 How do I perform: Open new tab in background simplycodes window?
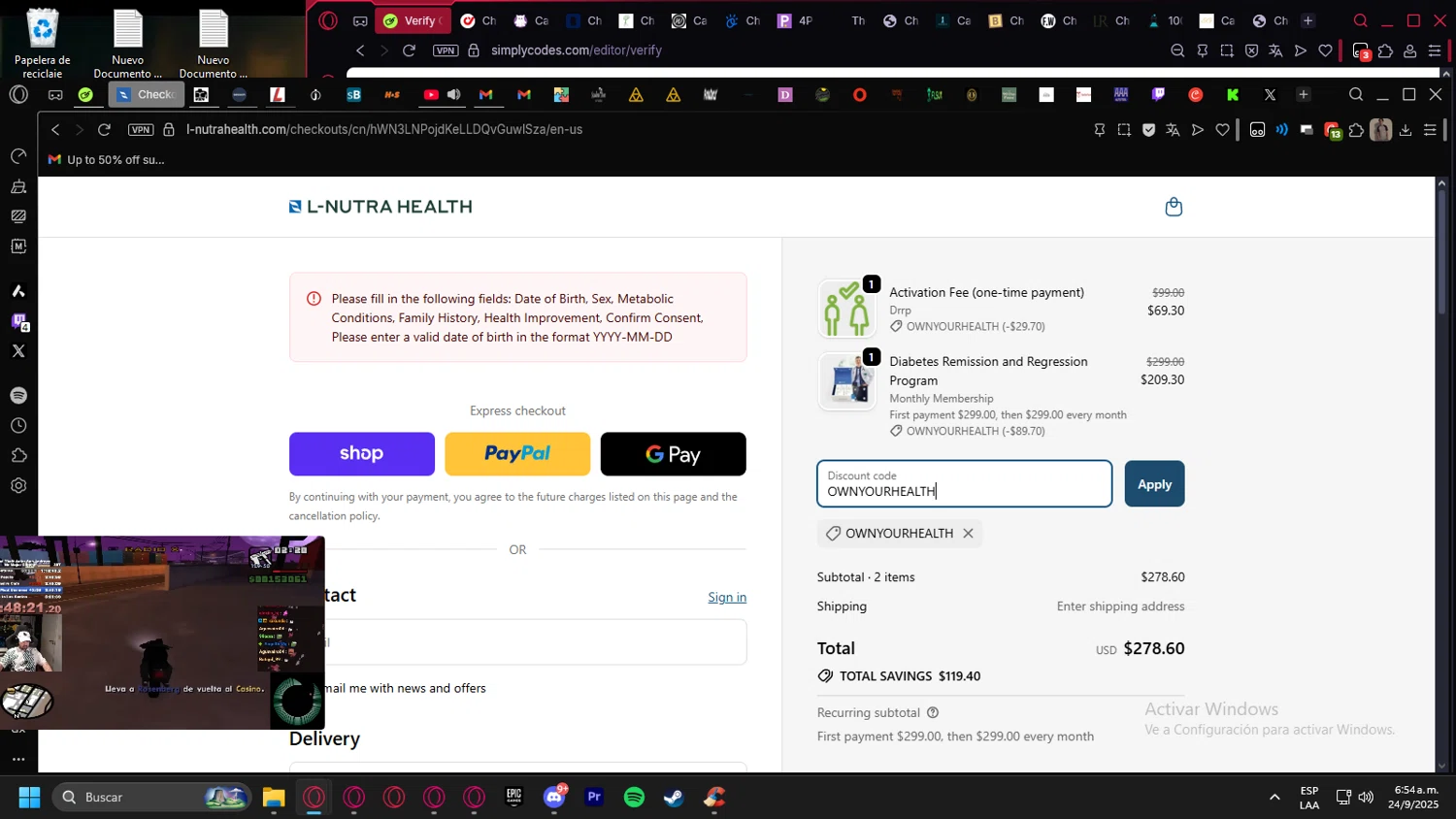(1307, 20)
